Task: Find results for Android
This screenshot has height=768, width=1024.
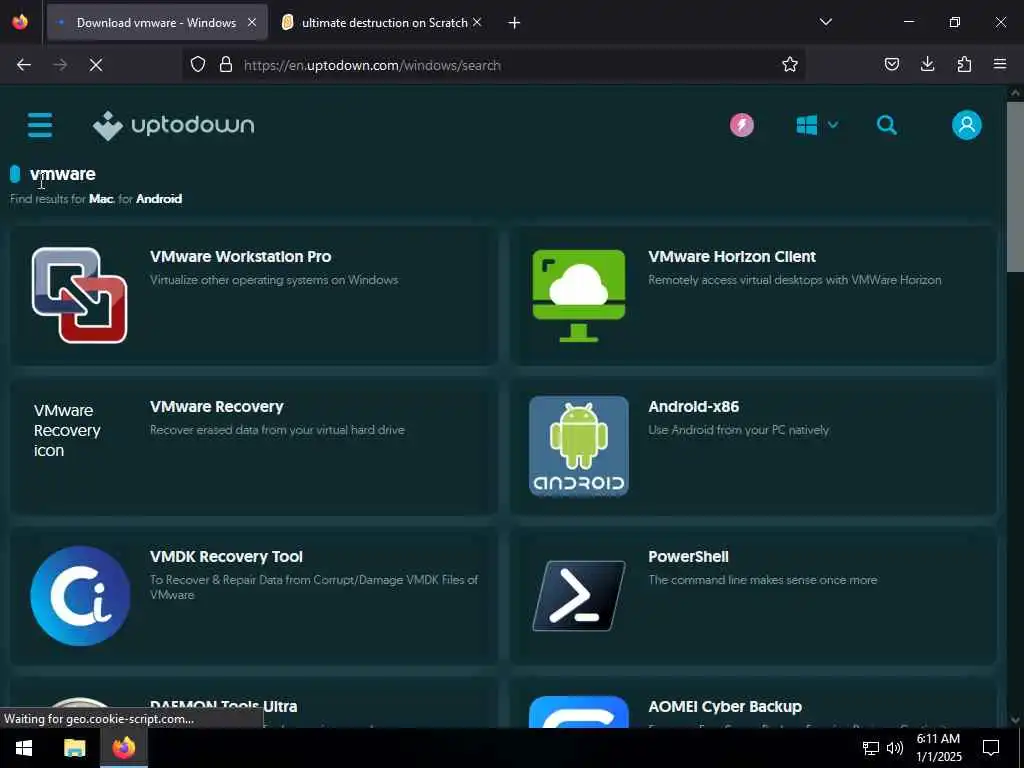Action: pyautogui.click(x=159, y=199)
